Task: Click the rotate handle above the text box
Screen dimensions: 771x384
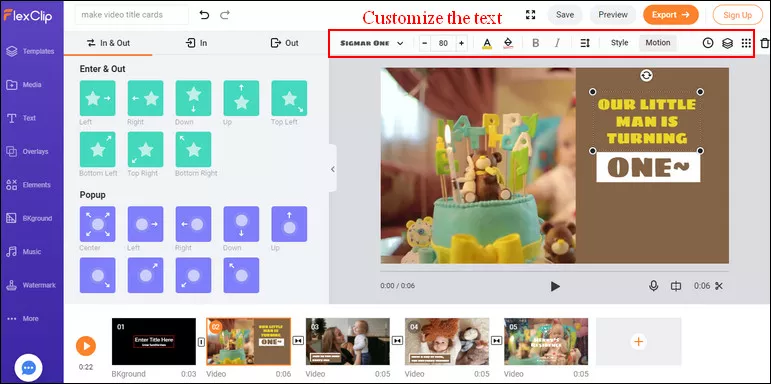Action: [647, 75]
